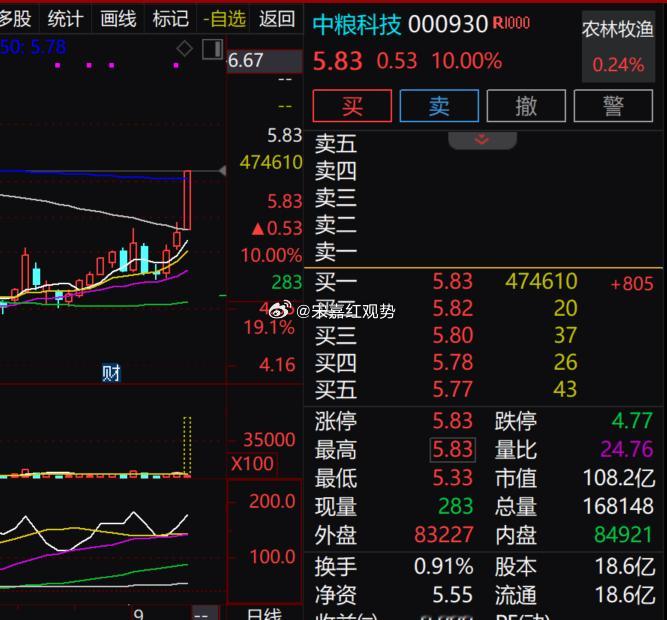Viewport: 667px width, 620px height.
Task: Click the red 买 buy button
Action: 352,106
